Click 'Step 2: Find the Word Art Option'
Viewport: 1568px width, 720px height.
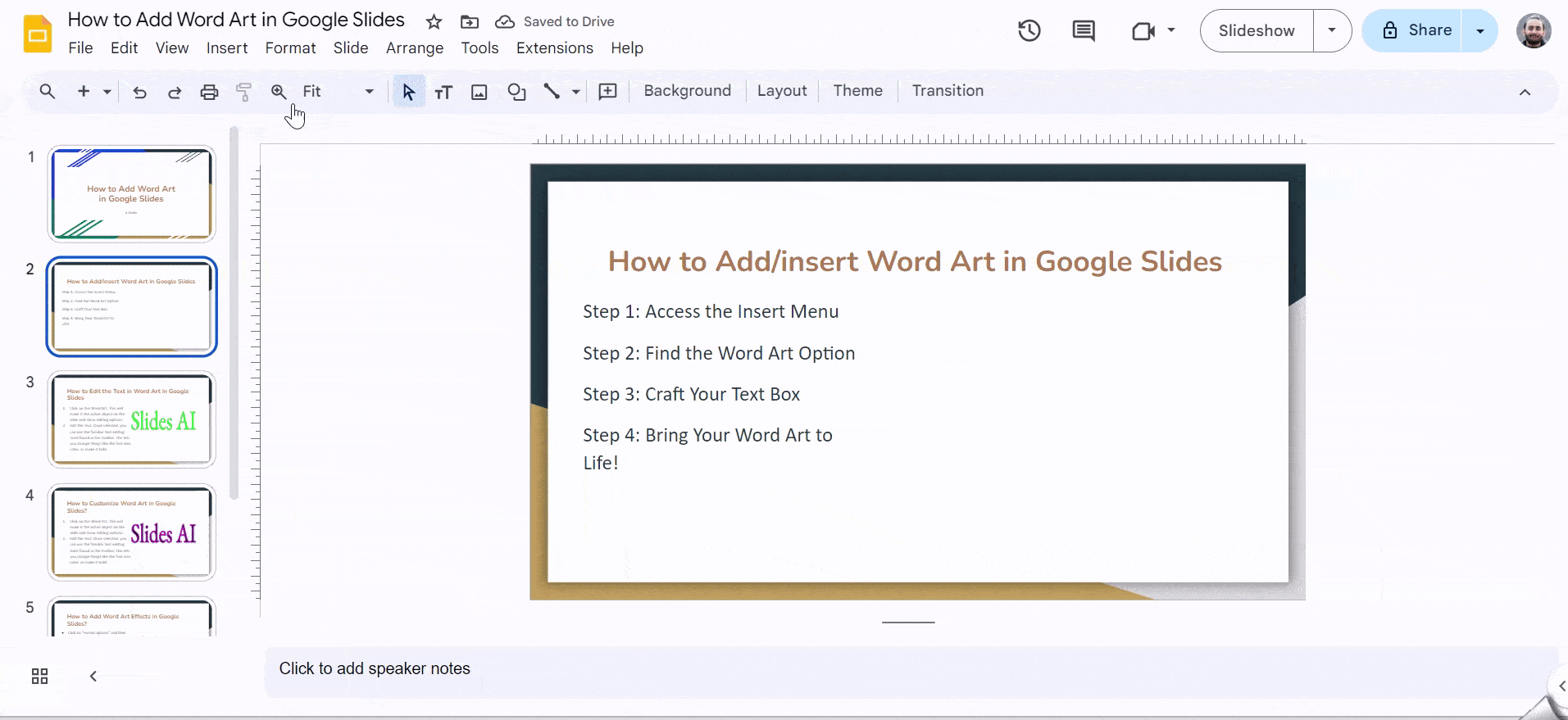click(719, 353)
